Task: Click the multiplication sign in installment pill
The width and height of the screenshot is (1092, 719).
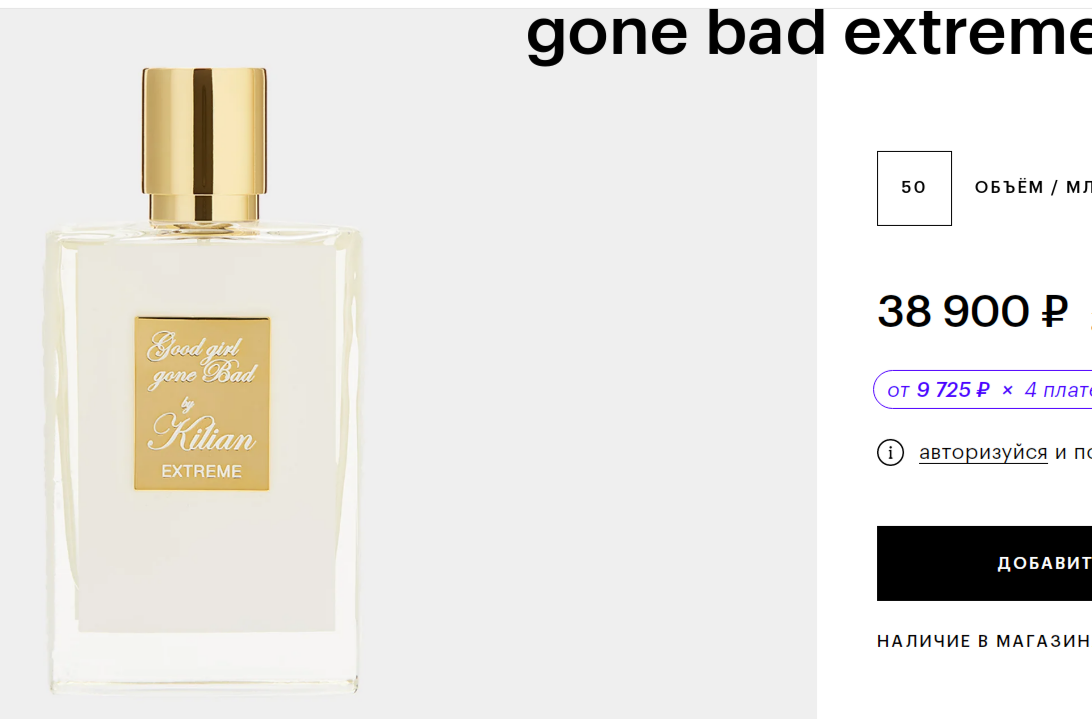Action: coord(1007,390)
